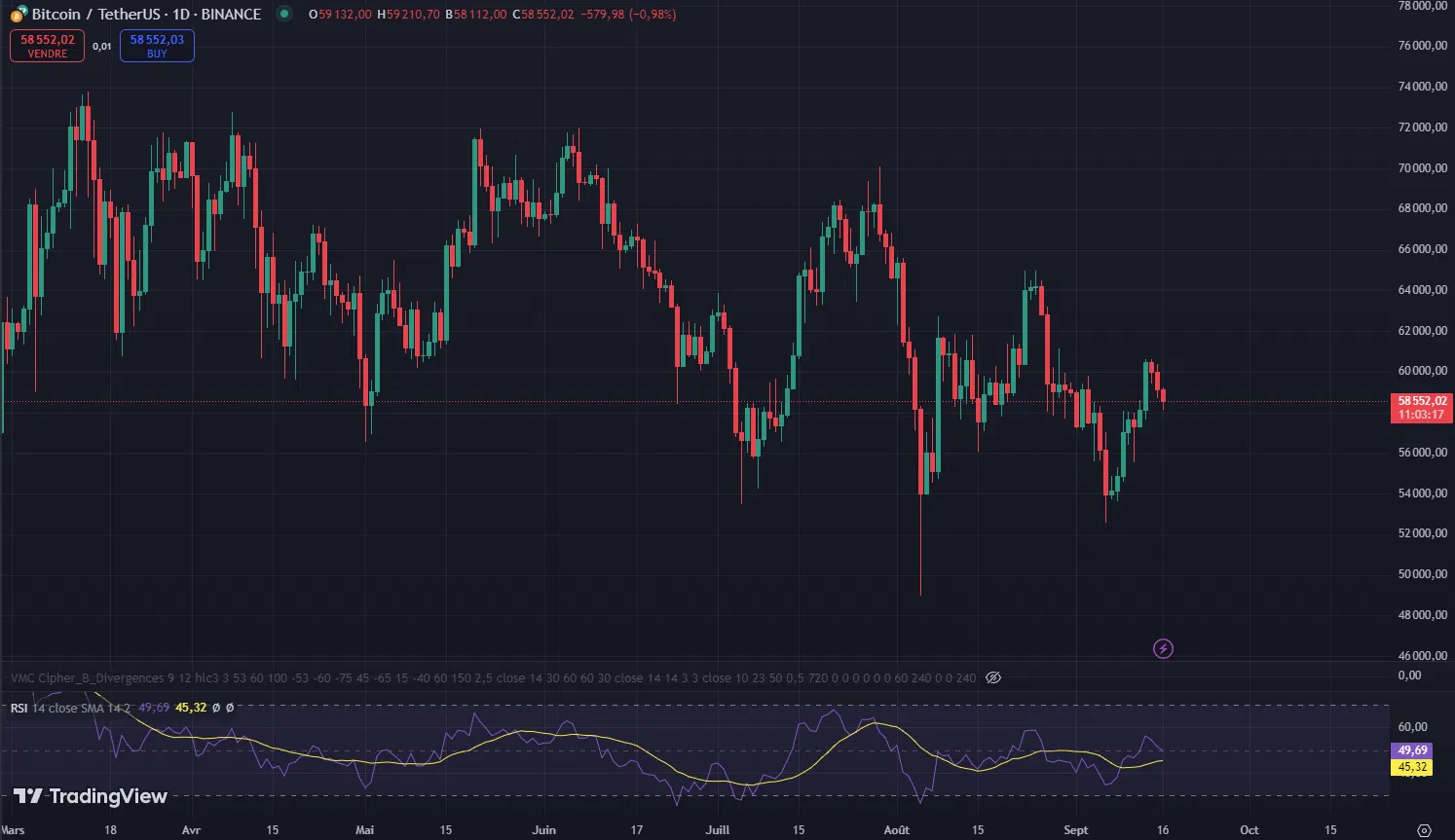The width and height of the screenshot is (1455, 840).
Task: Click the yellow RSI SMA value 45,32 in legend
Action: pos(191,708)
